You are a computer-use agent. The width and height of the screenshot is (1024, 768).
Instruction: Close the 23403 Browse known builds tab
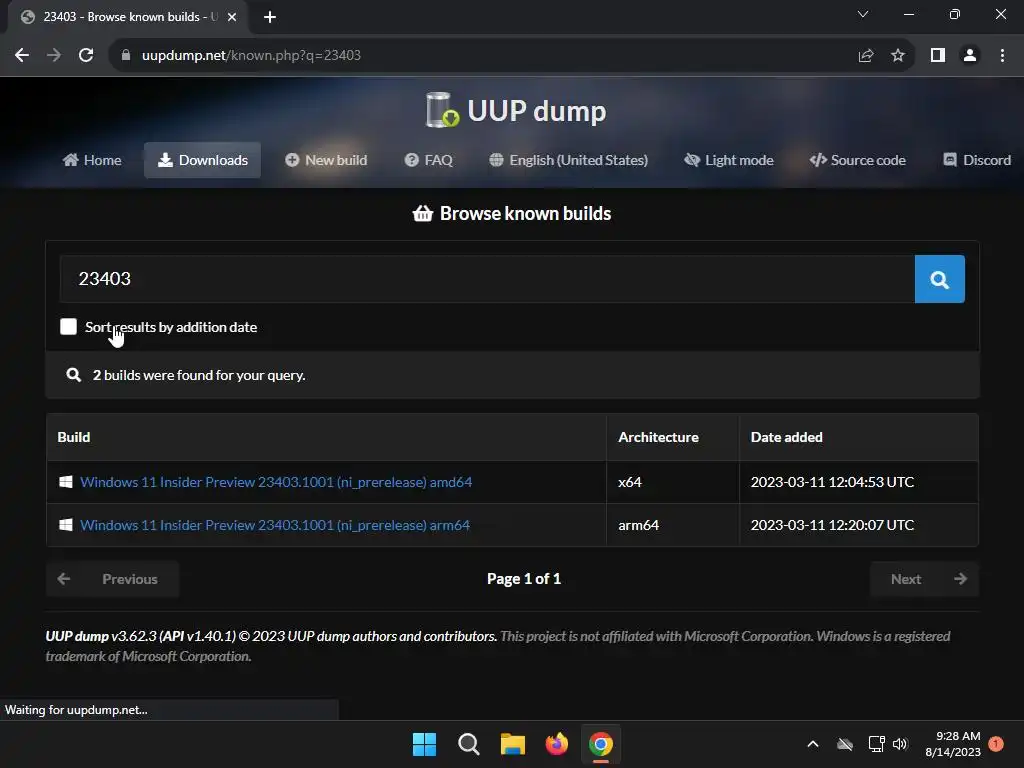tap(232, 17)
